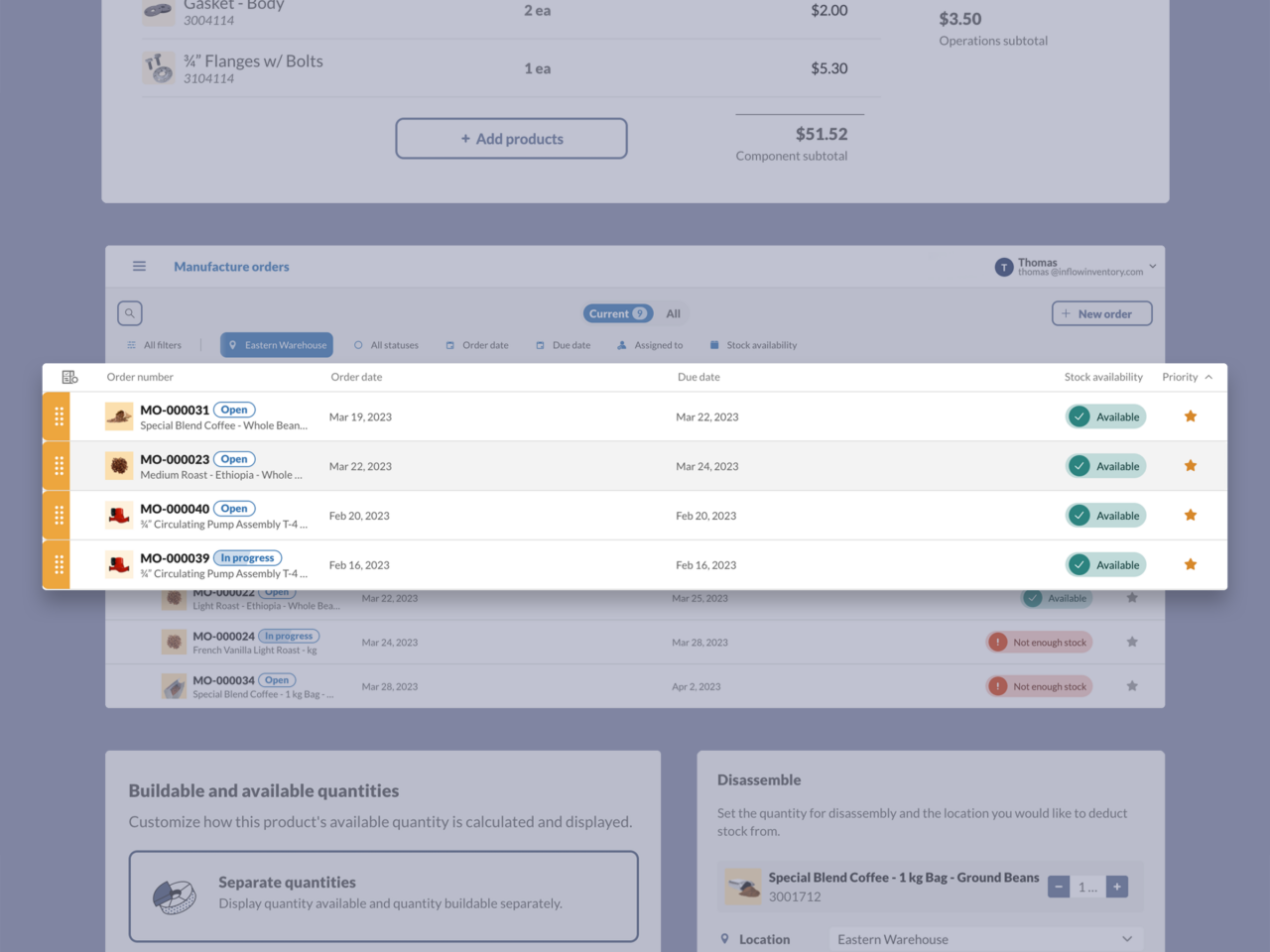Click the person icon on the Assigned to filter
The width and height of the screenshot is (1270, 952).
pyautogui.click(x=624, y=344)
